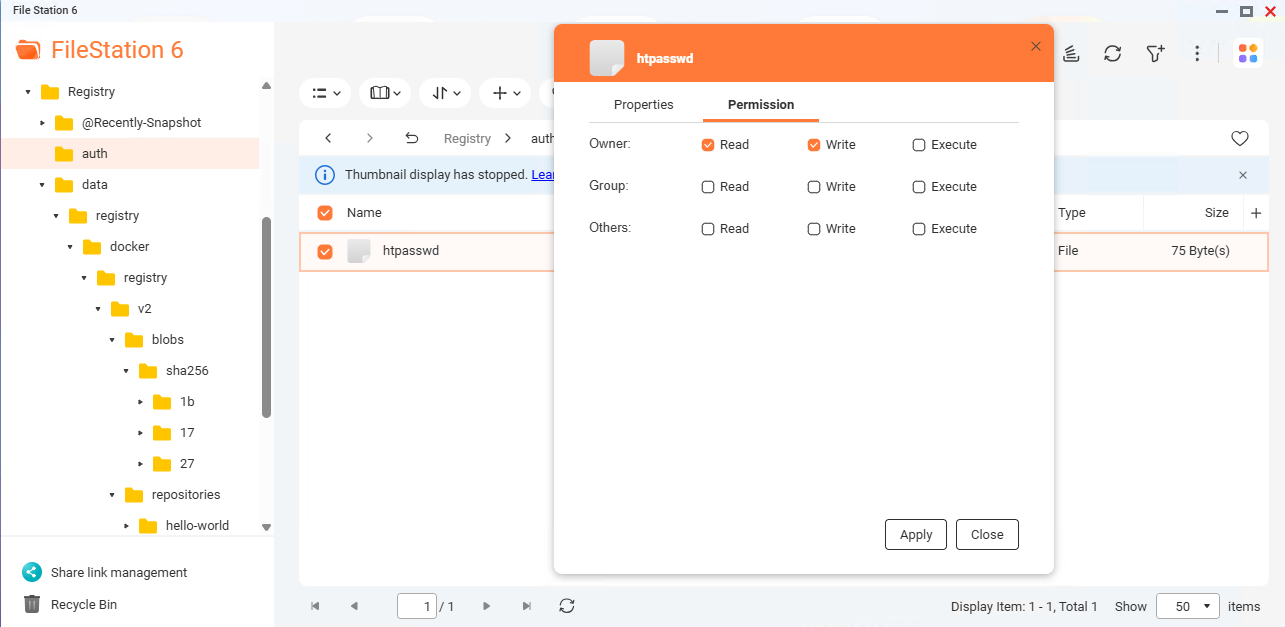The height and width of the screenshot is (627, 1285).
Task: Switch to the Properties tab
Action: (644, 105)
